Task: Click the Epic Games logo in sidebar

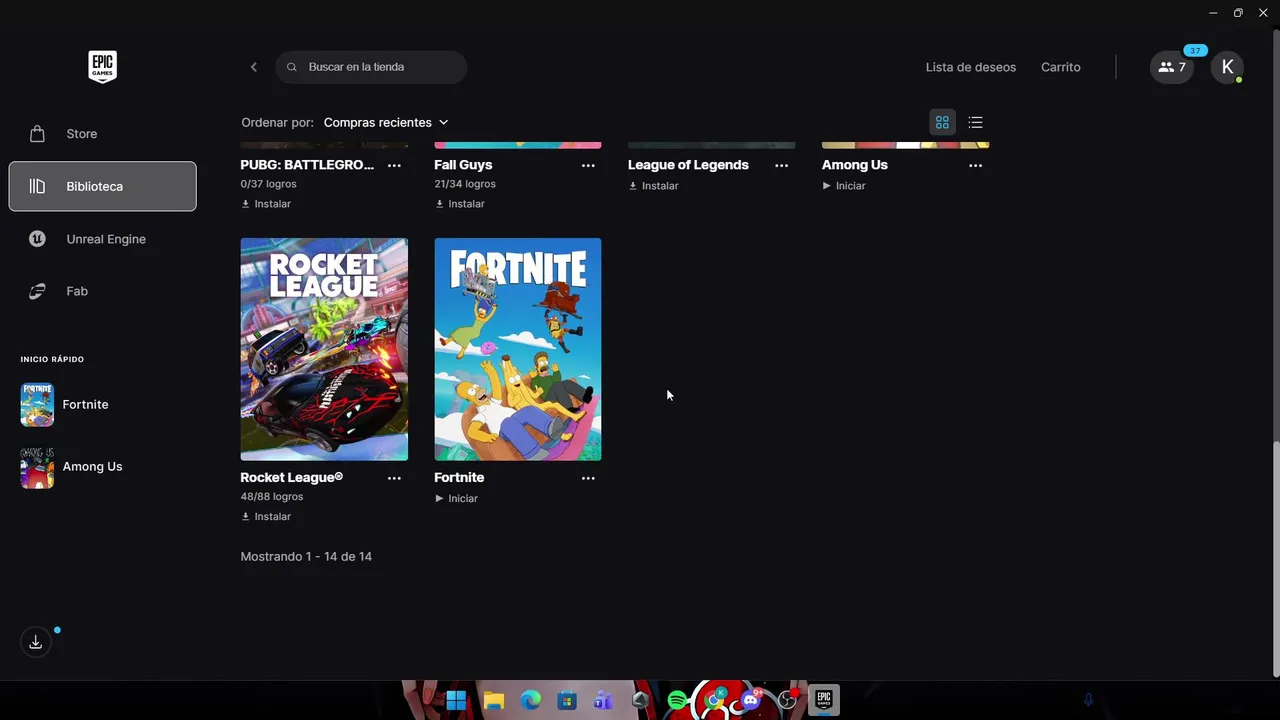Action: [102, 66]
